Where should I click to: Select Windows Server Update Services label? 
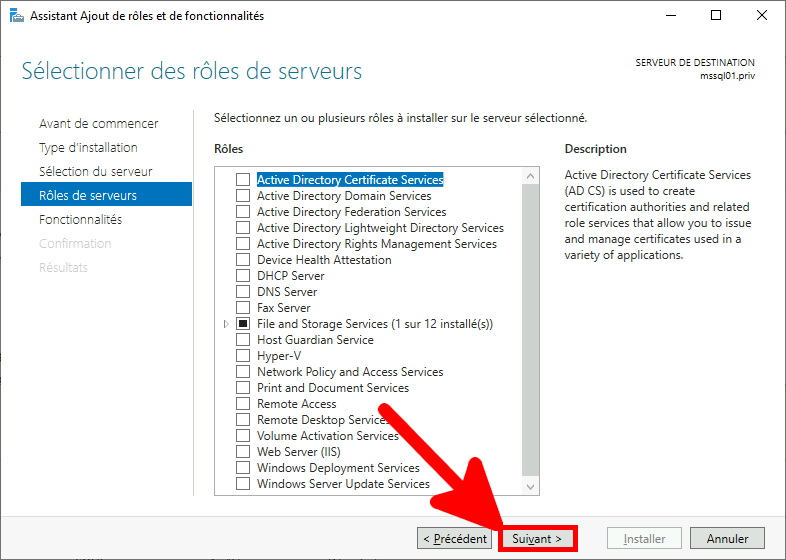[343, 484]
